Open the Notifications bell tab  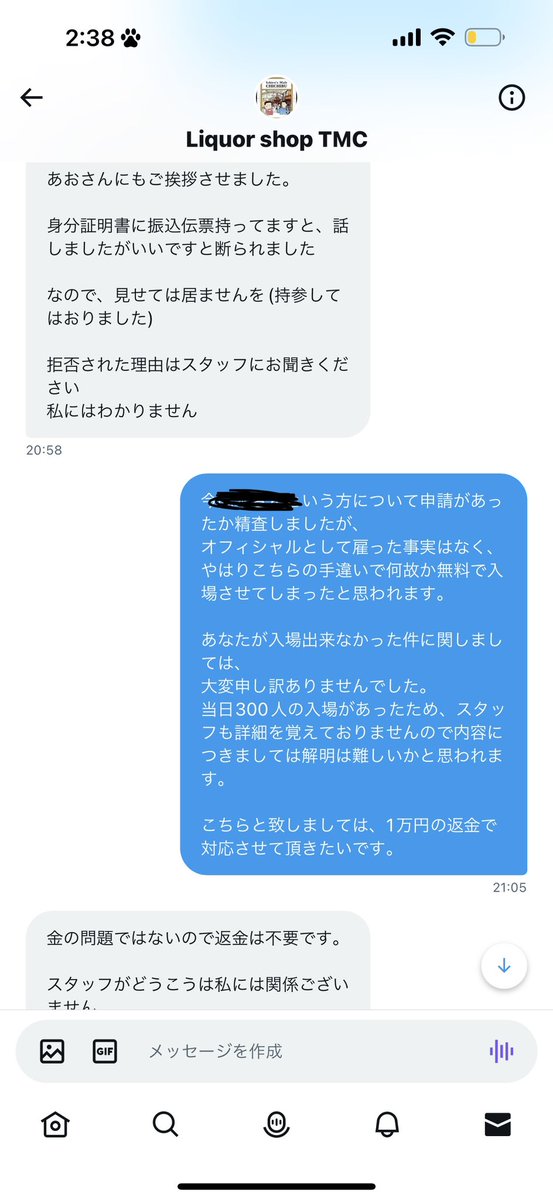click(x=387, y=1125)
